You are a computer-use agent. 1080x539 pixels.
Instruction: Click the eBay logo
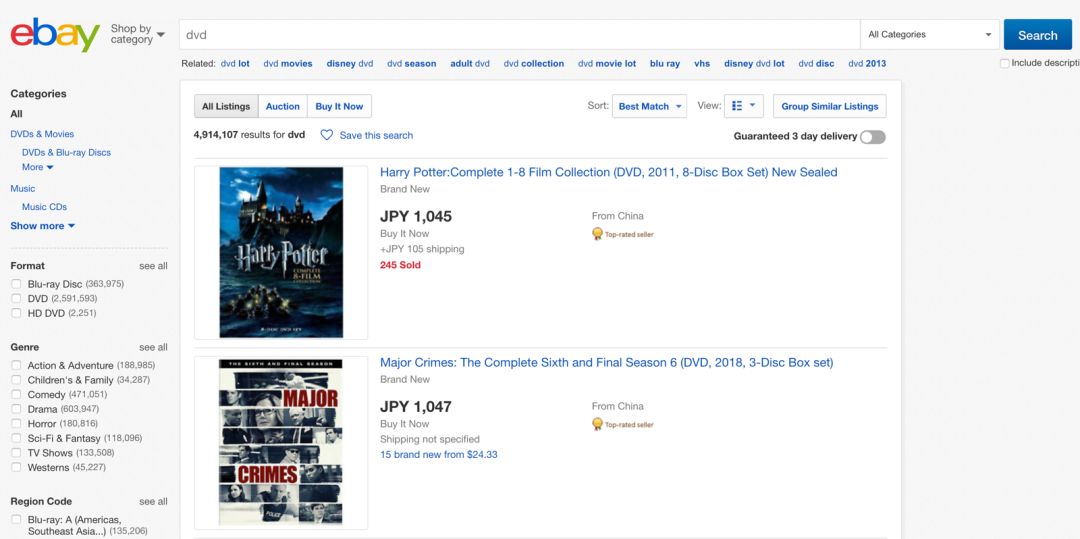[x=55, y=34]
